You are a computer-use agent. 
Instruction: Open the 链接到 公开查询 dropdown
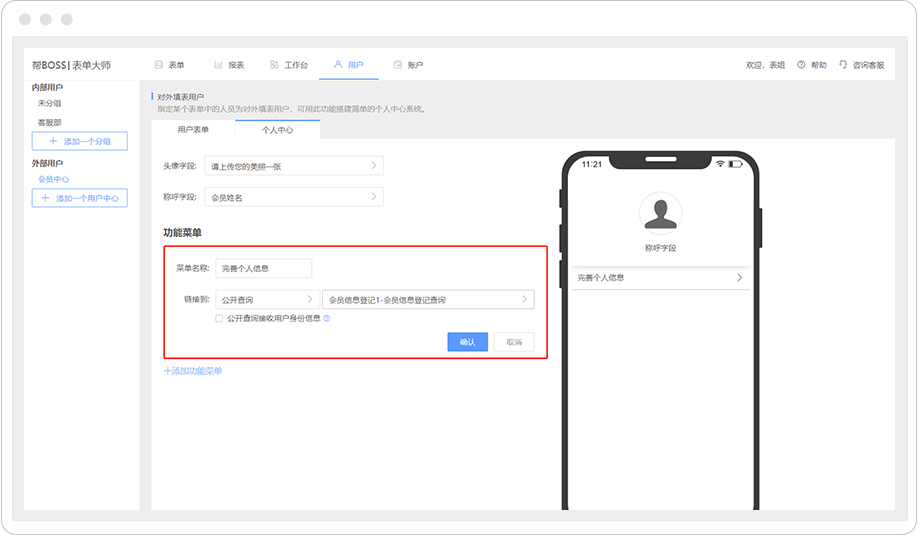pyautogui.click(x=267, y=299)
